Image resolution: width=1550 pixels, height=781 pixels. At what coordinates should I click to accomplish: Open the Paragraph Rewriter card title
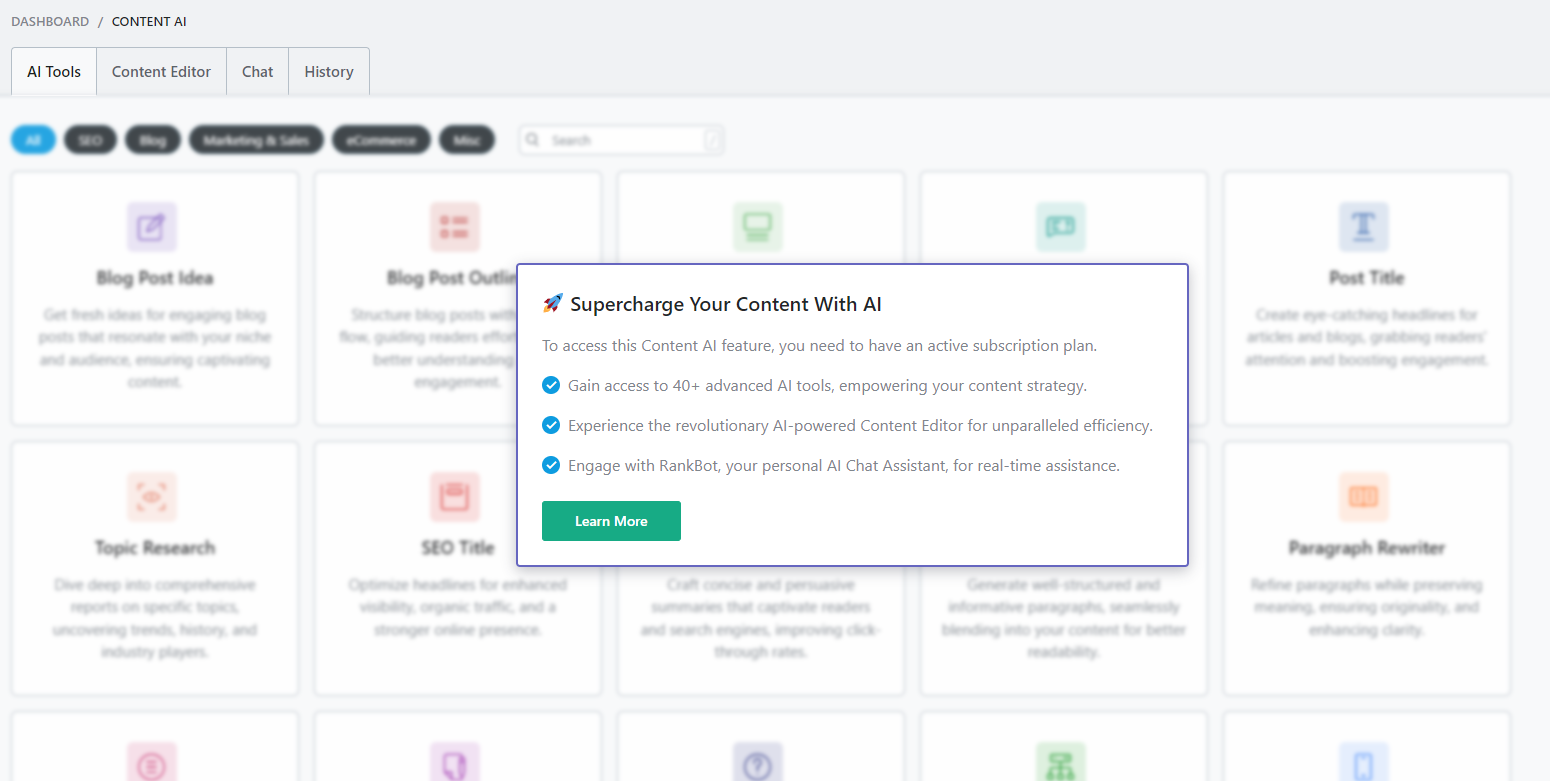[x=1367, y=548]
